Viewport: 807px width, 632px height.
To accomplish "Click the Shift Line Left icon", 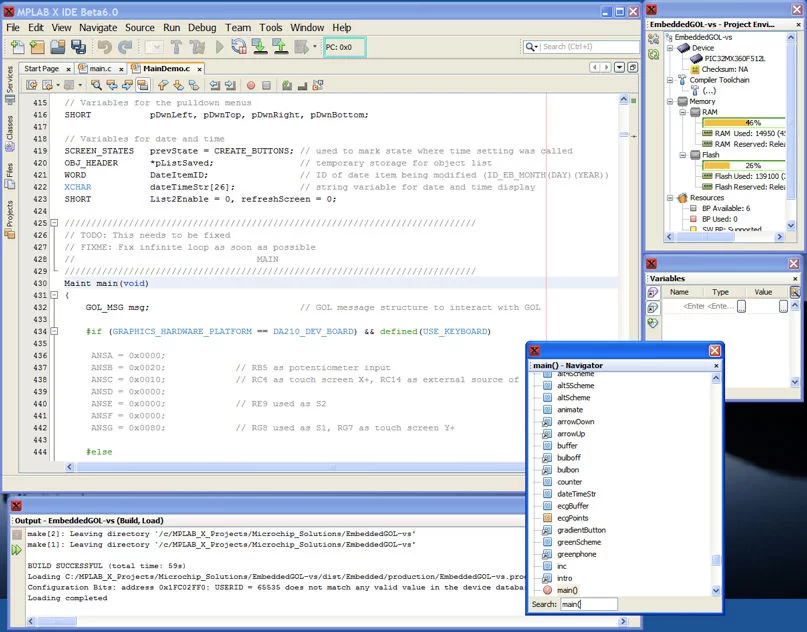I will tap(215, 85).
